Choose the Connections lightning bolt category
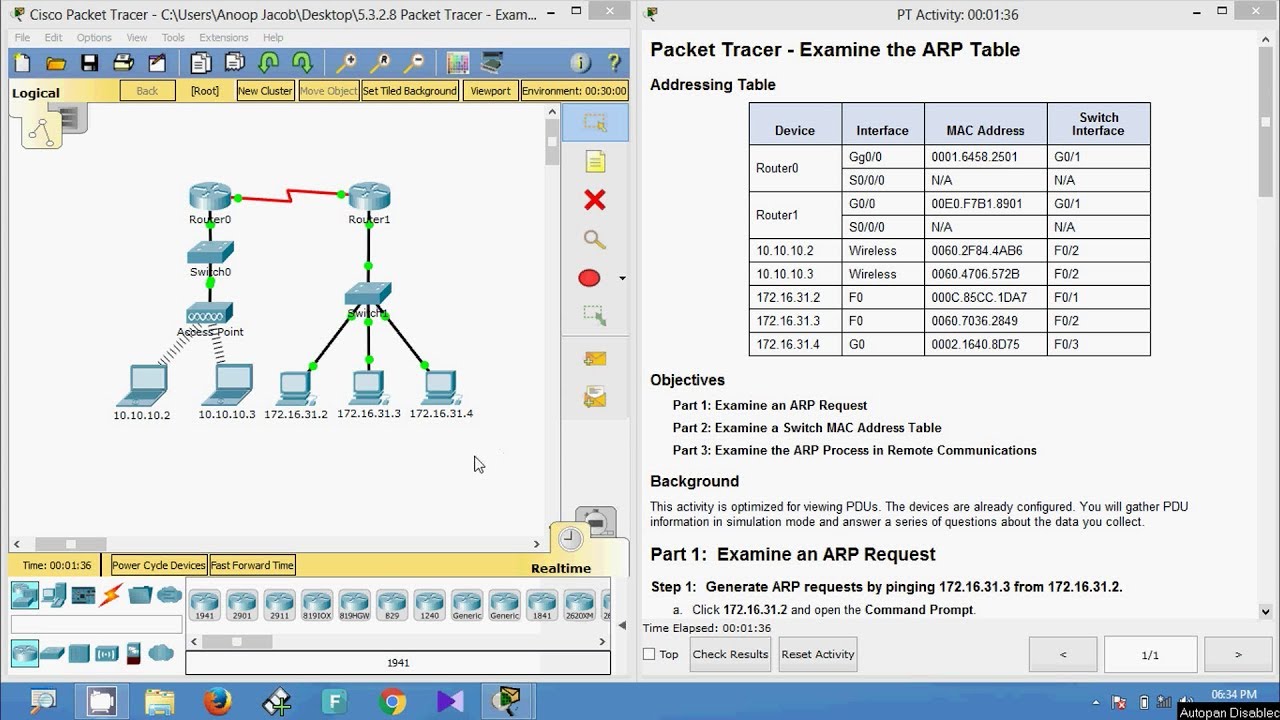 click(x=111, y=596)
